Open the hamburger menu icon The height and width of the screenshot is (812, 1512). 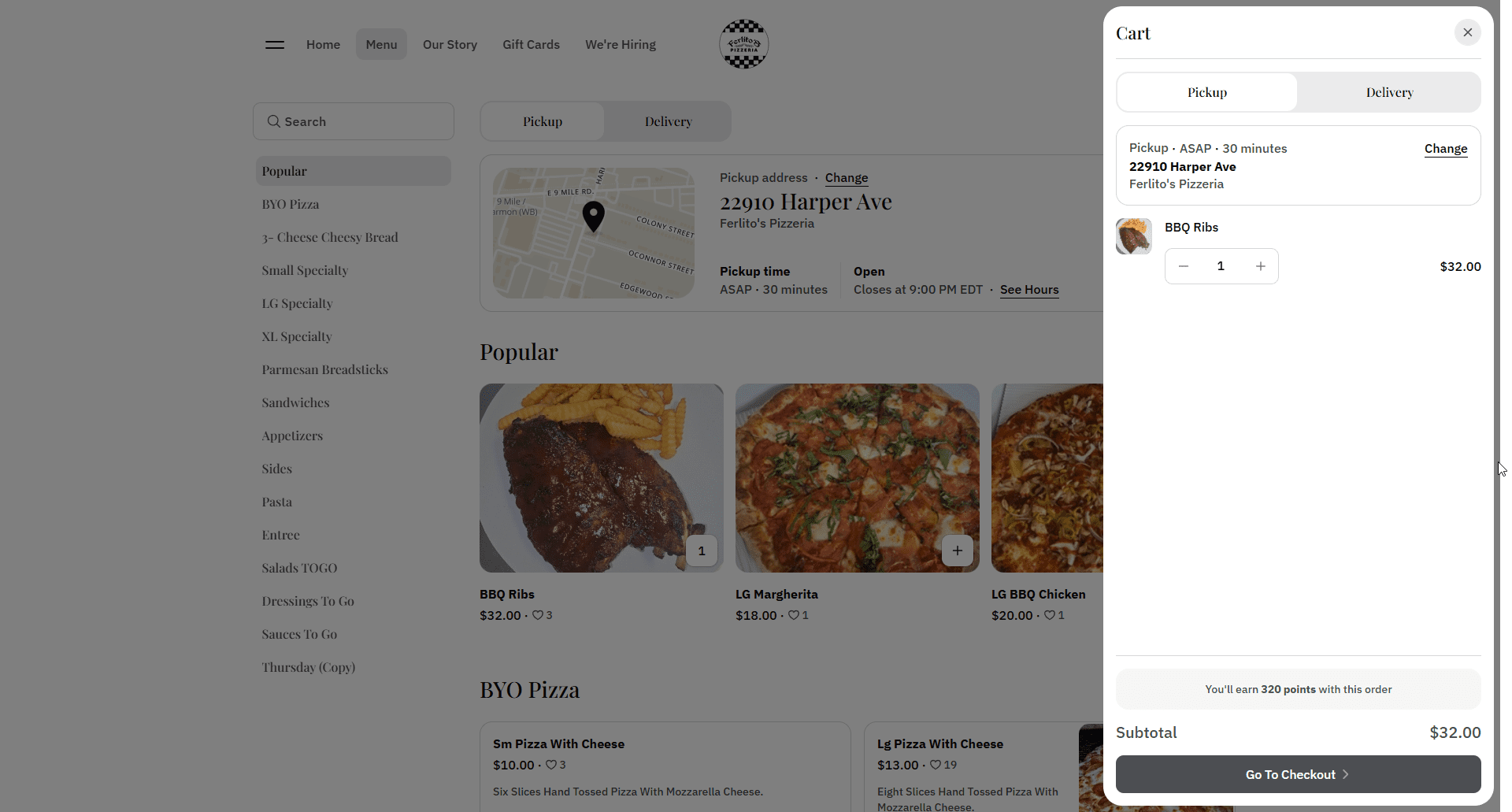coord(275,45)
